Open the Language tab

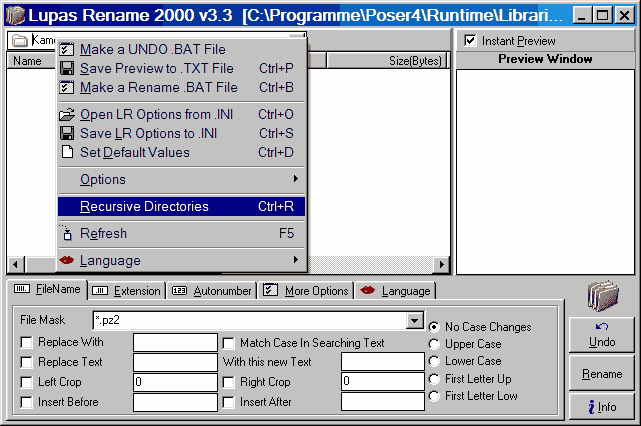[395, 291]
